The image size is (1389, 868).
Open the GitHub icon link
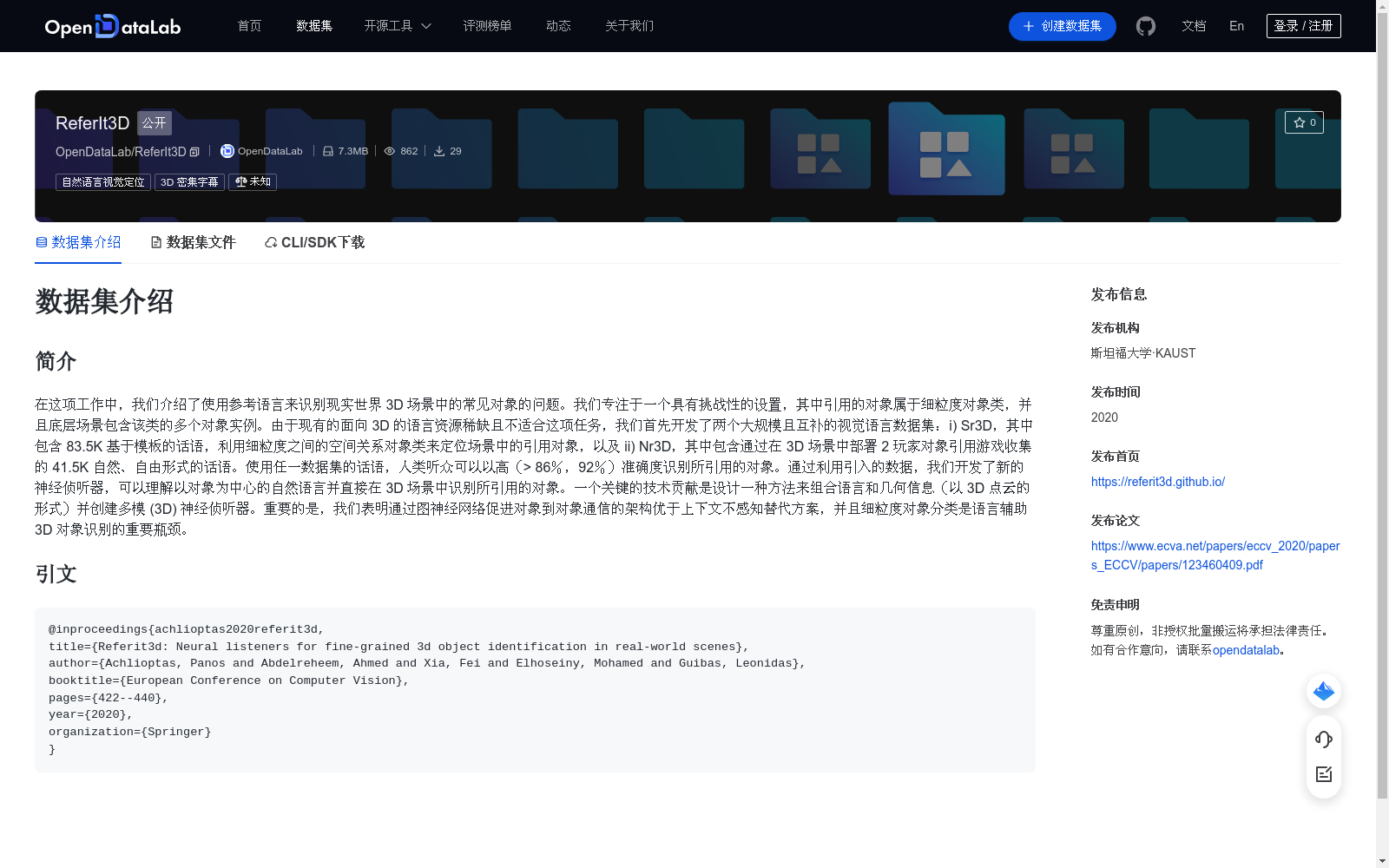pyautogui.click(x=1146, y=26)
